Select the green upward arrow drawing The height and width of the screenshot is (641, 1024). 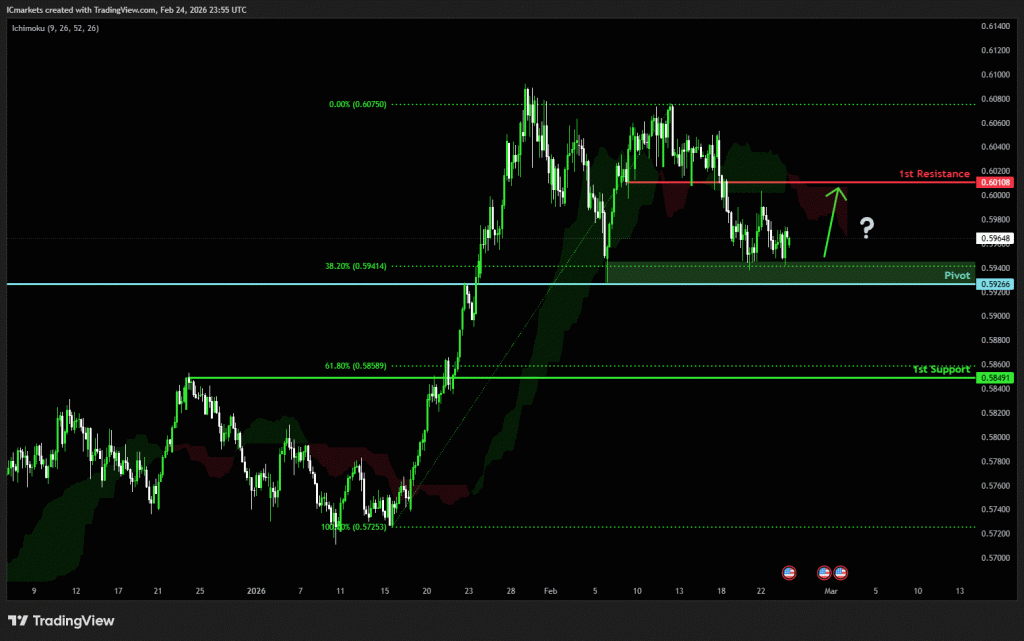834,223
